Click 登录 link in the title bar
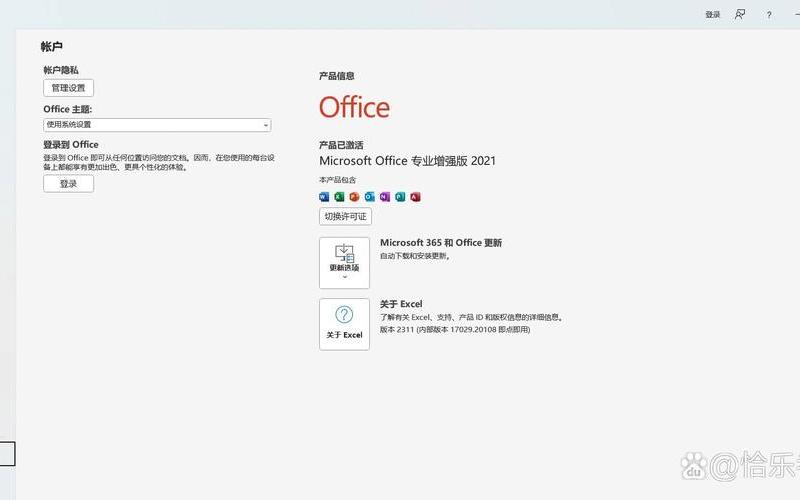The image size is (800, 500). pyautogui.click(x=713, y=15)
